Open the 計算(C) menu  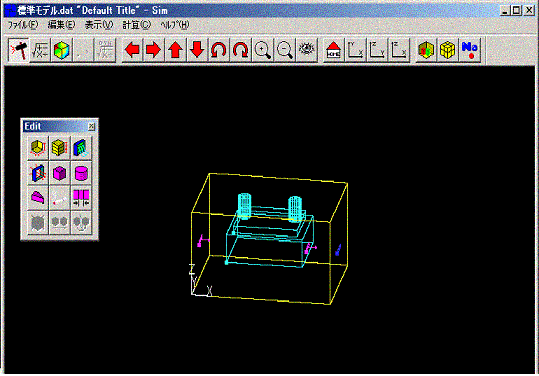pyautogui.click(x=136, y=25)
